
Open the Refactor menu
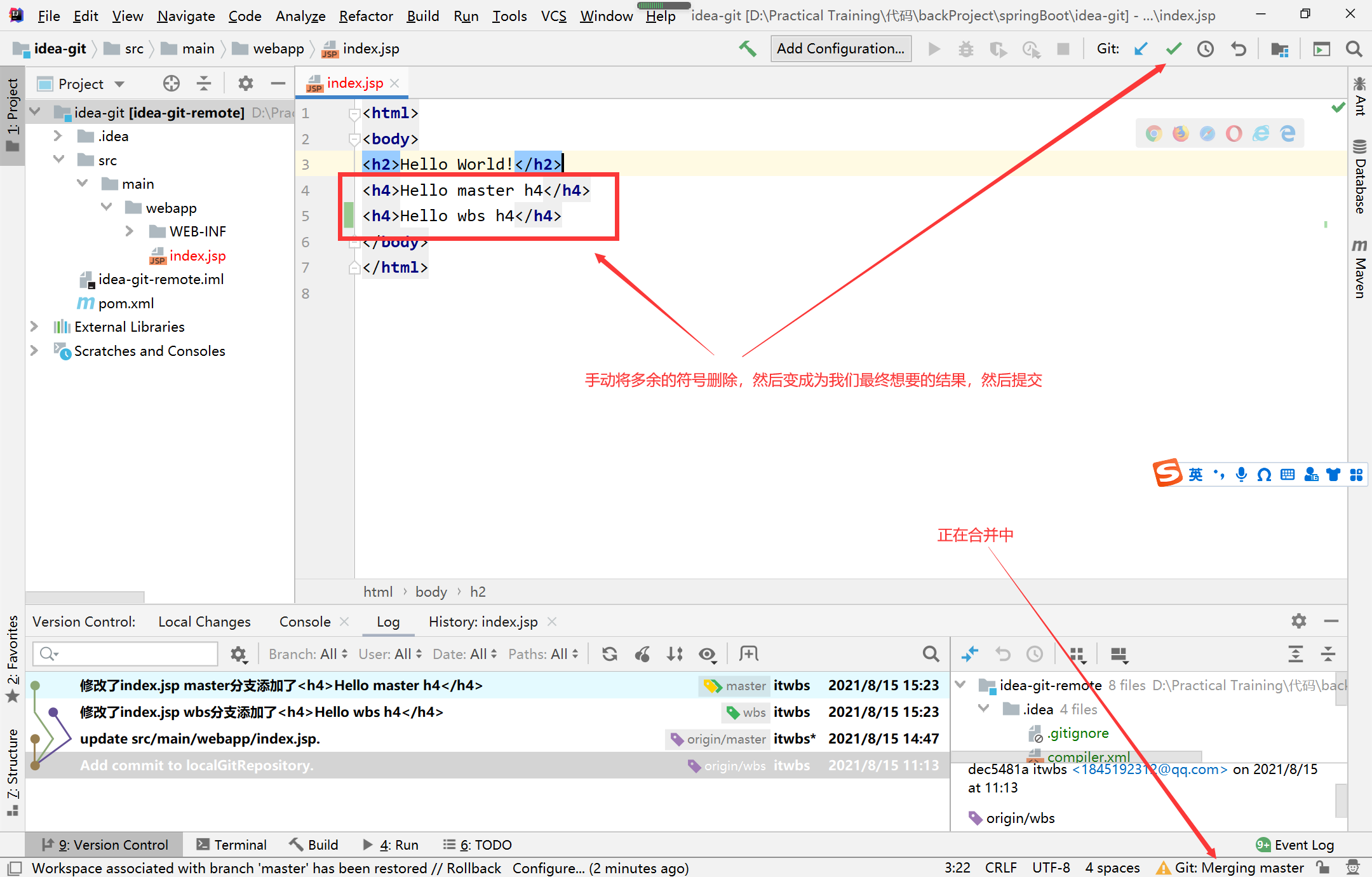366,16
